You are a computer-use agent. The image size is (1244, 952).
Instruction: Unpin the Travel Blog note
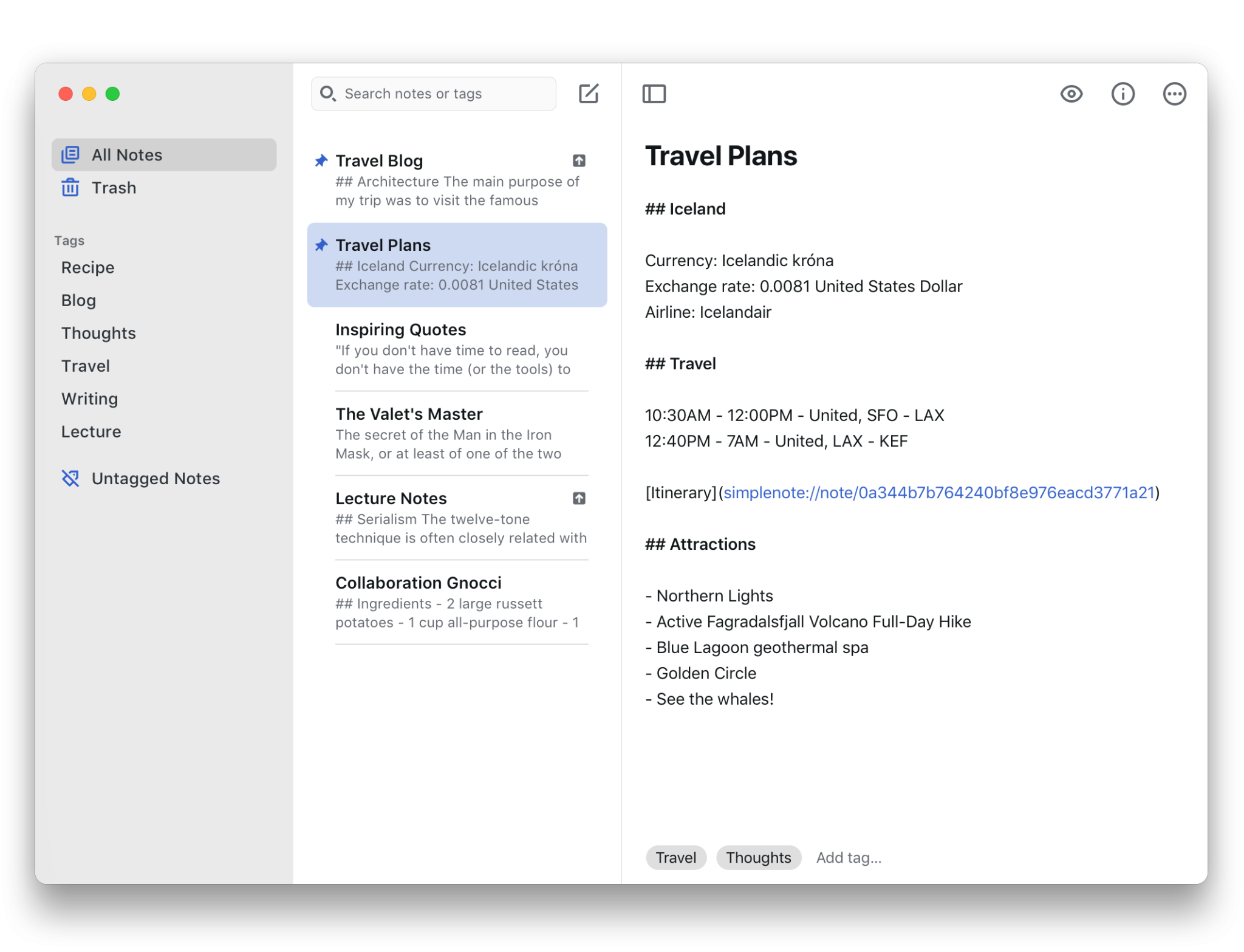pyautogui.click(x=320, y=160)
